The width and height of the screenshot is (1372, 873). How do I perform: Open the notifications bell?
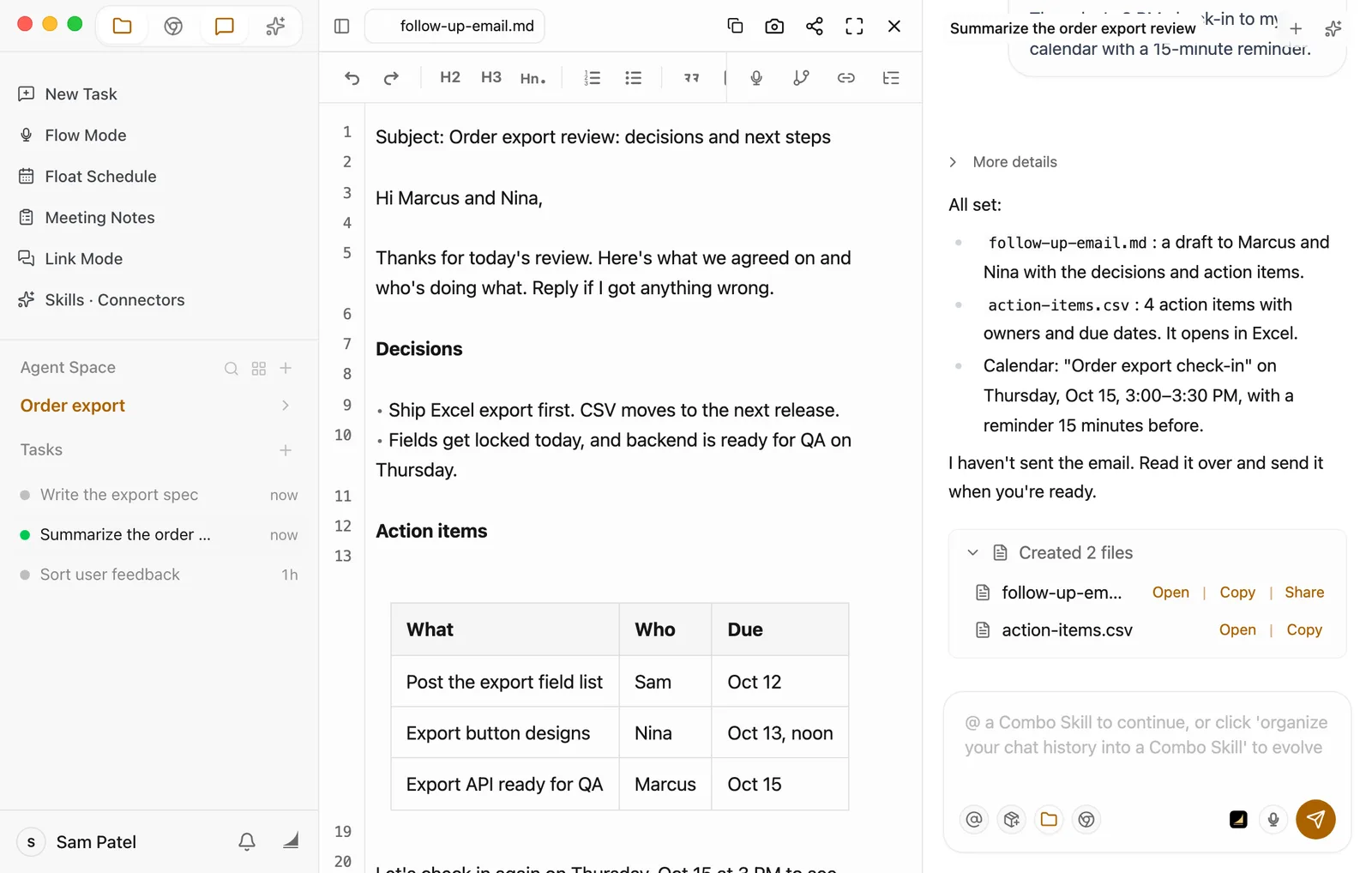(247, 842)
